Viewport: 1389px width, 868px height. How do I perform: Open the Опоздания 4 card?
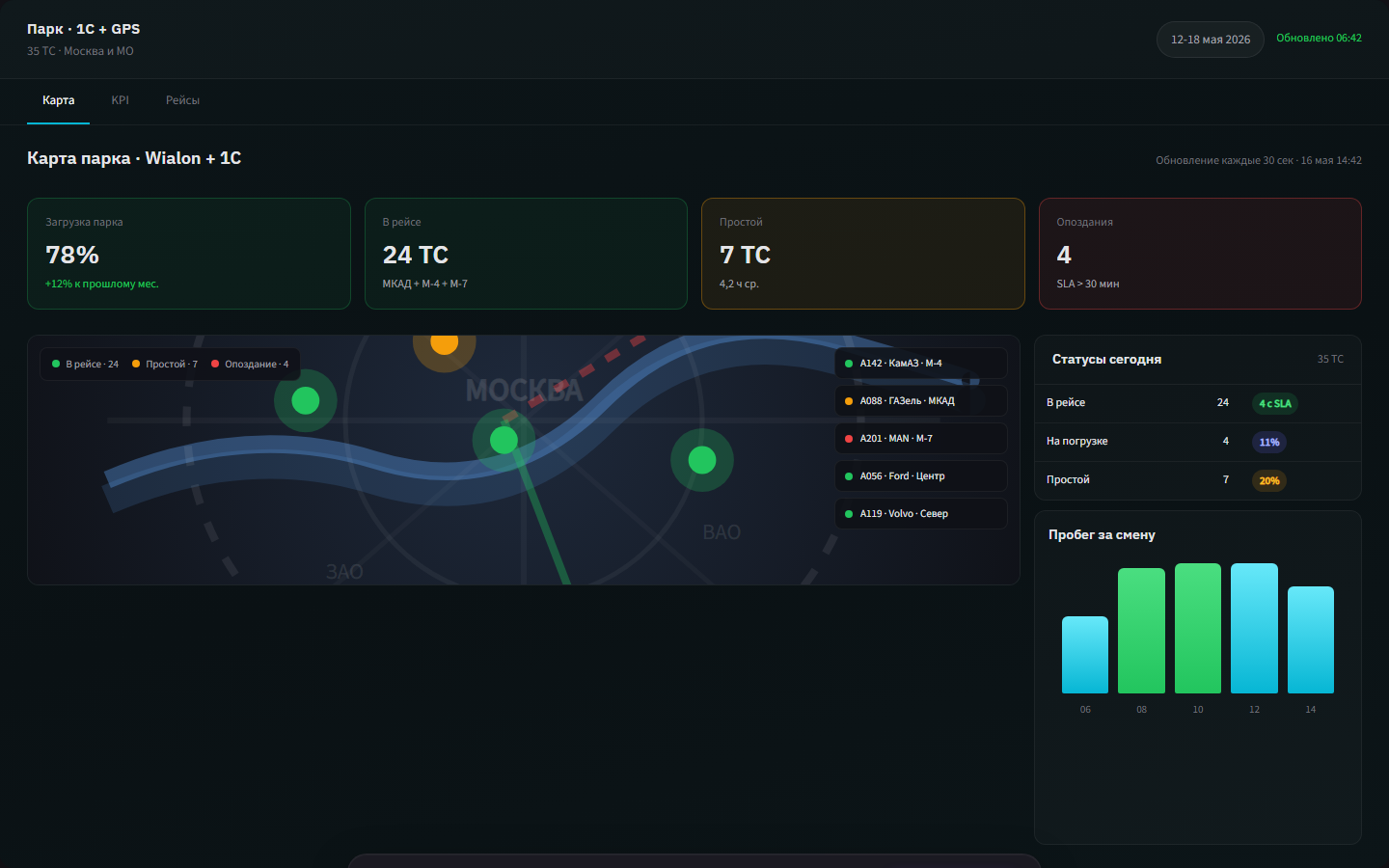point(1200,254)
